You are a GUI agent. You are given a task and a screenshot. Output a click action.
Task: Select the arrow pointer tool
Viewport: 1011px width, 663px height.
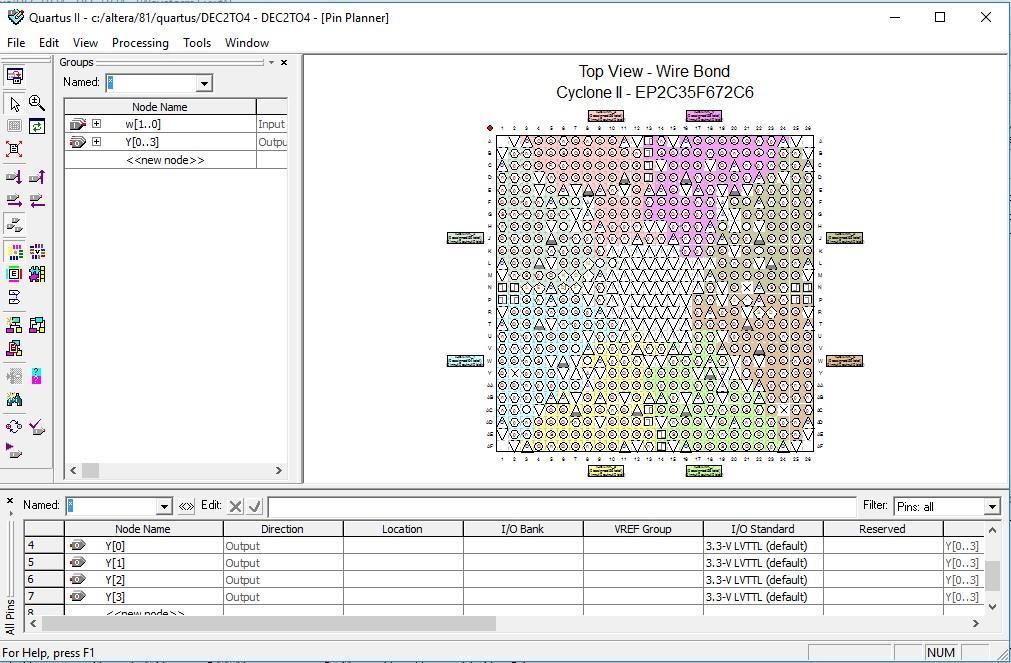pos(14,104)
